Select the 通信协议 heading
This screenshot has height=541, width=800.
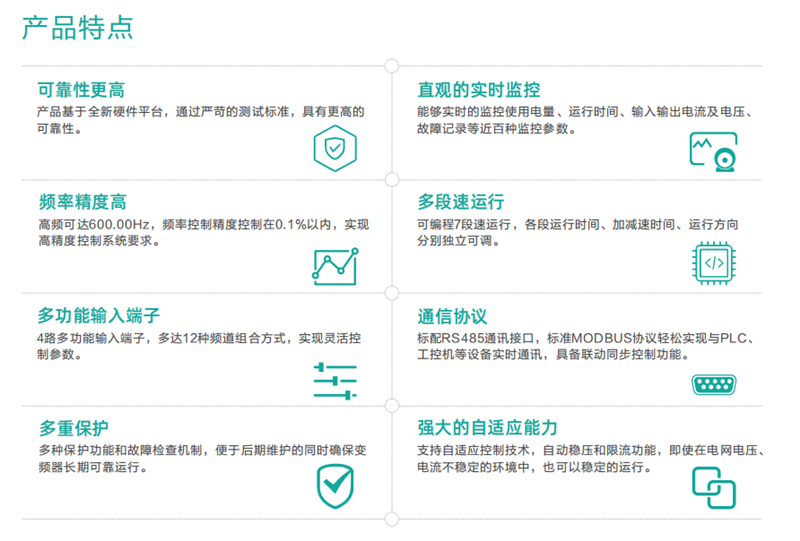click(x=451, y=316)
